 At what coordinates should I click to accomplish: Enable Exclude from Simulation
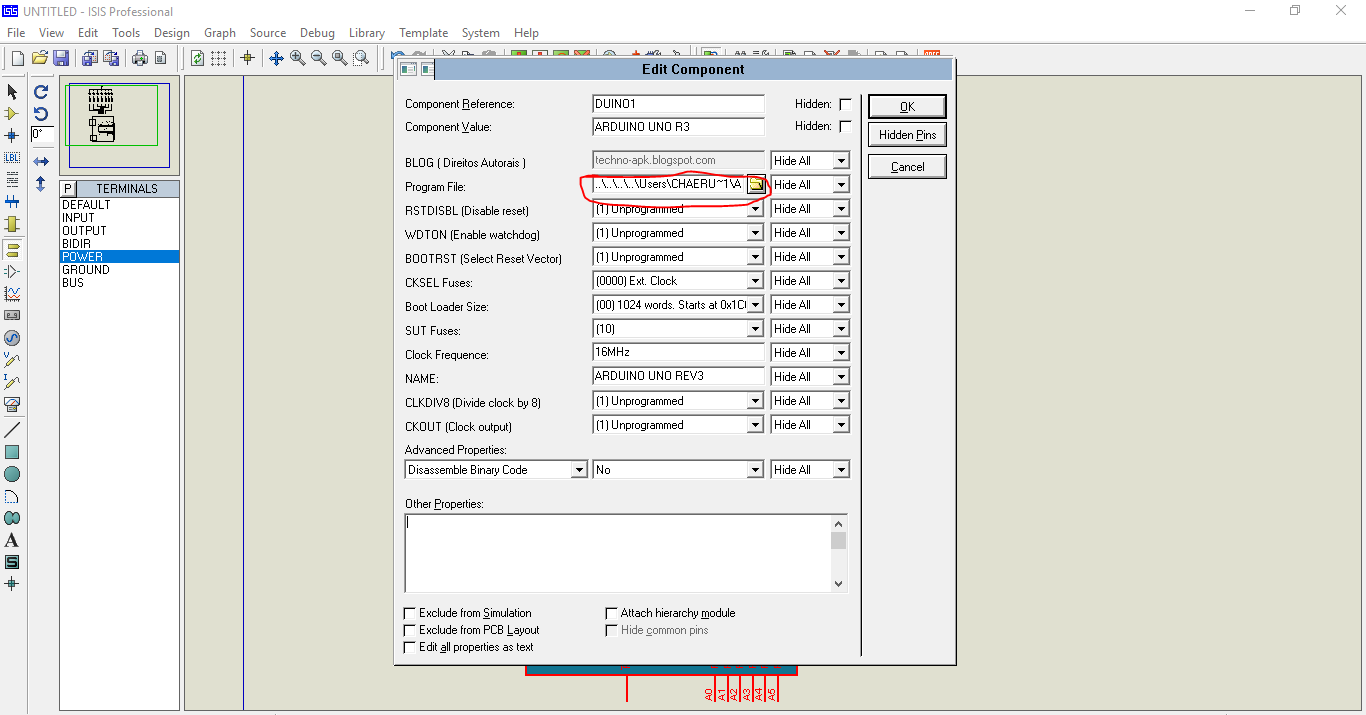[x=409, y=613]
